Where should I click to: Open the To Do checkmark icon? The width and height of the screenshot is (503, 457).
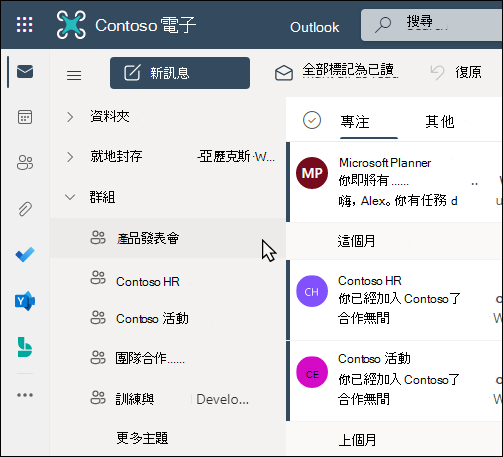coord(25,255)
